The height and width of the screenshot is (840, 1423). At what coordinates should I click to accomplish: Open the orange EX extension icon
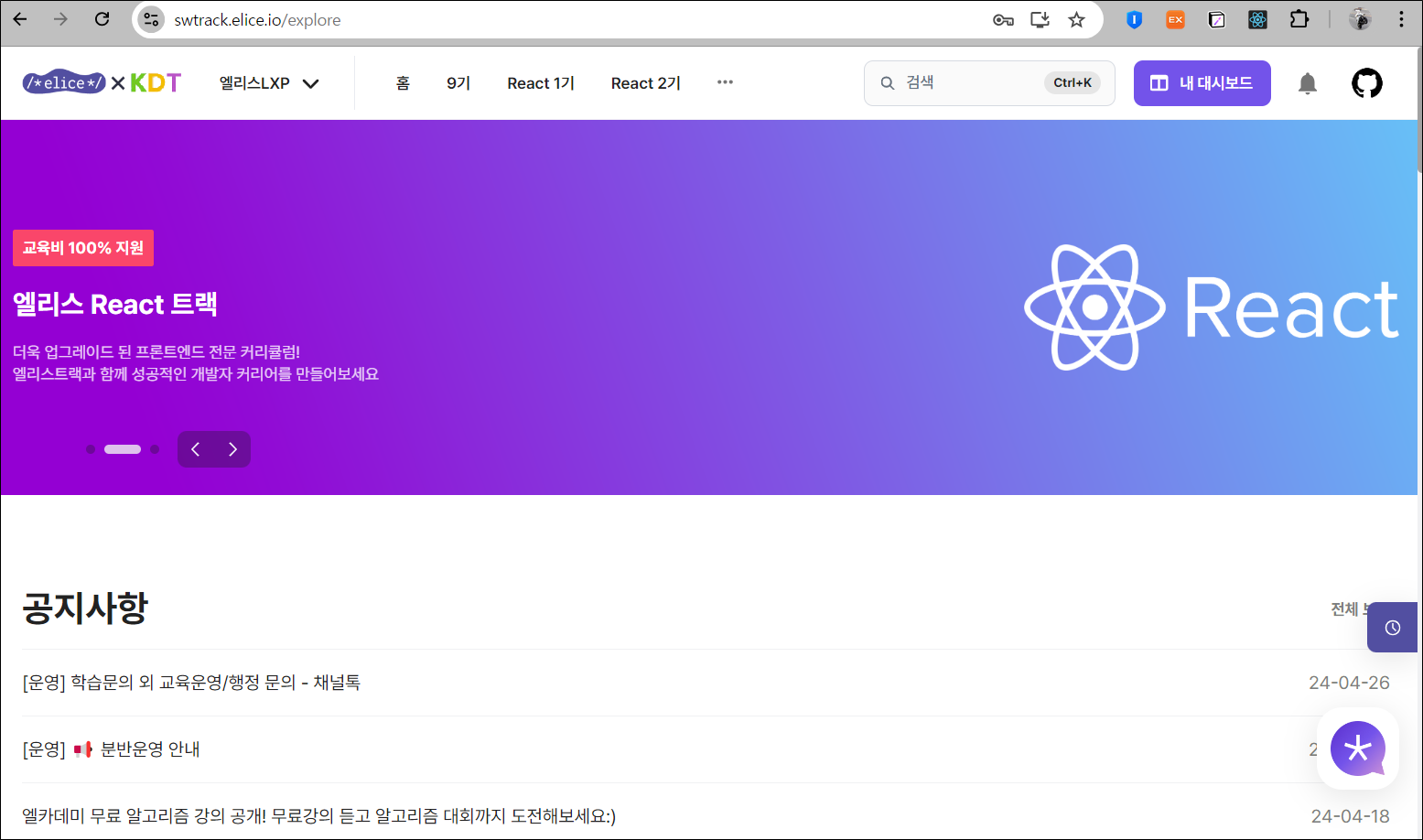coord(1175,20)
